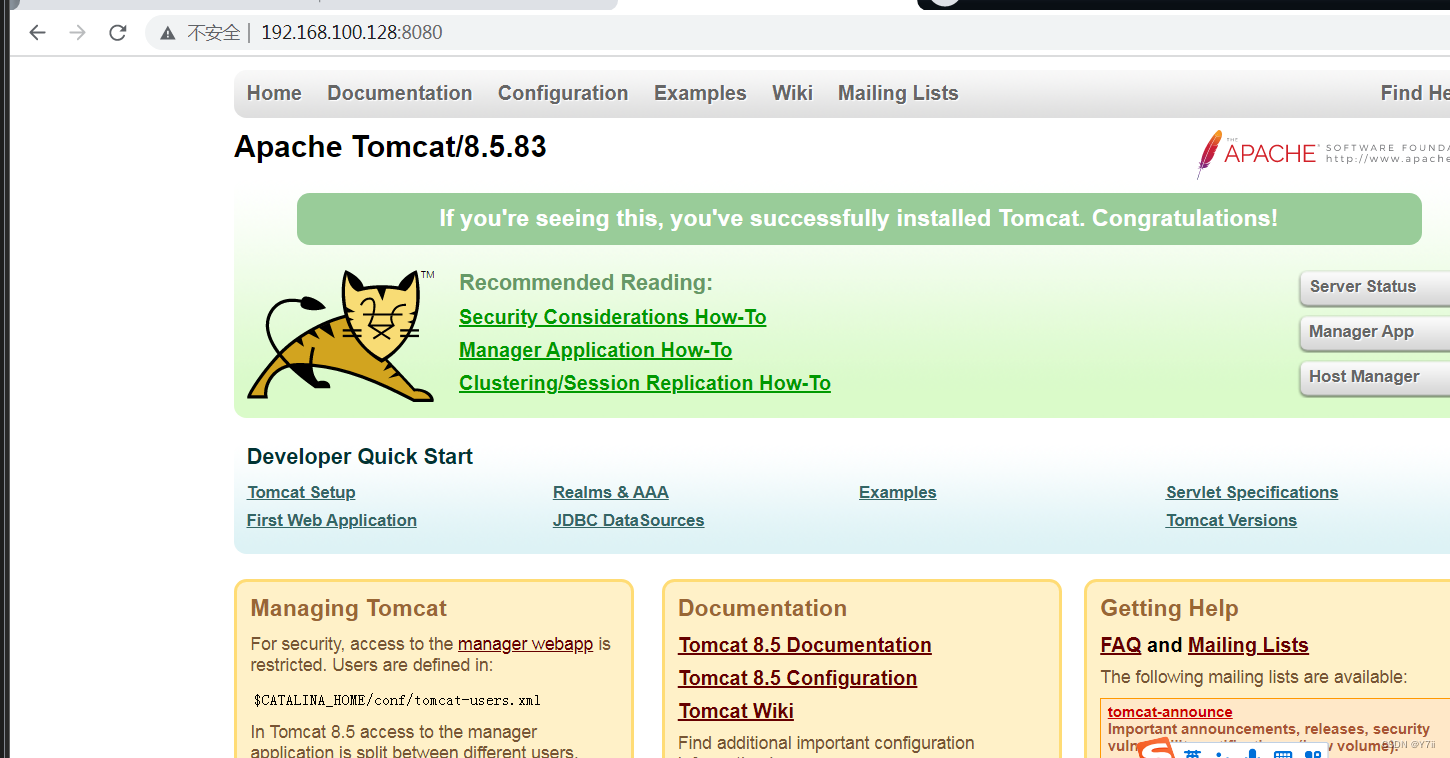Open the Home nav item
Viewport: 1450px width, 758px height.
click(274, 93)
